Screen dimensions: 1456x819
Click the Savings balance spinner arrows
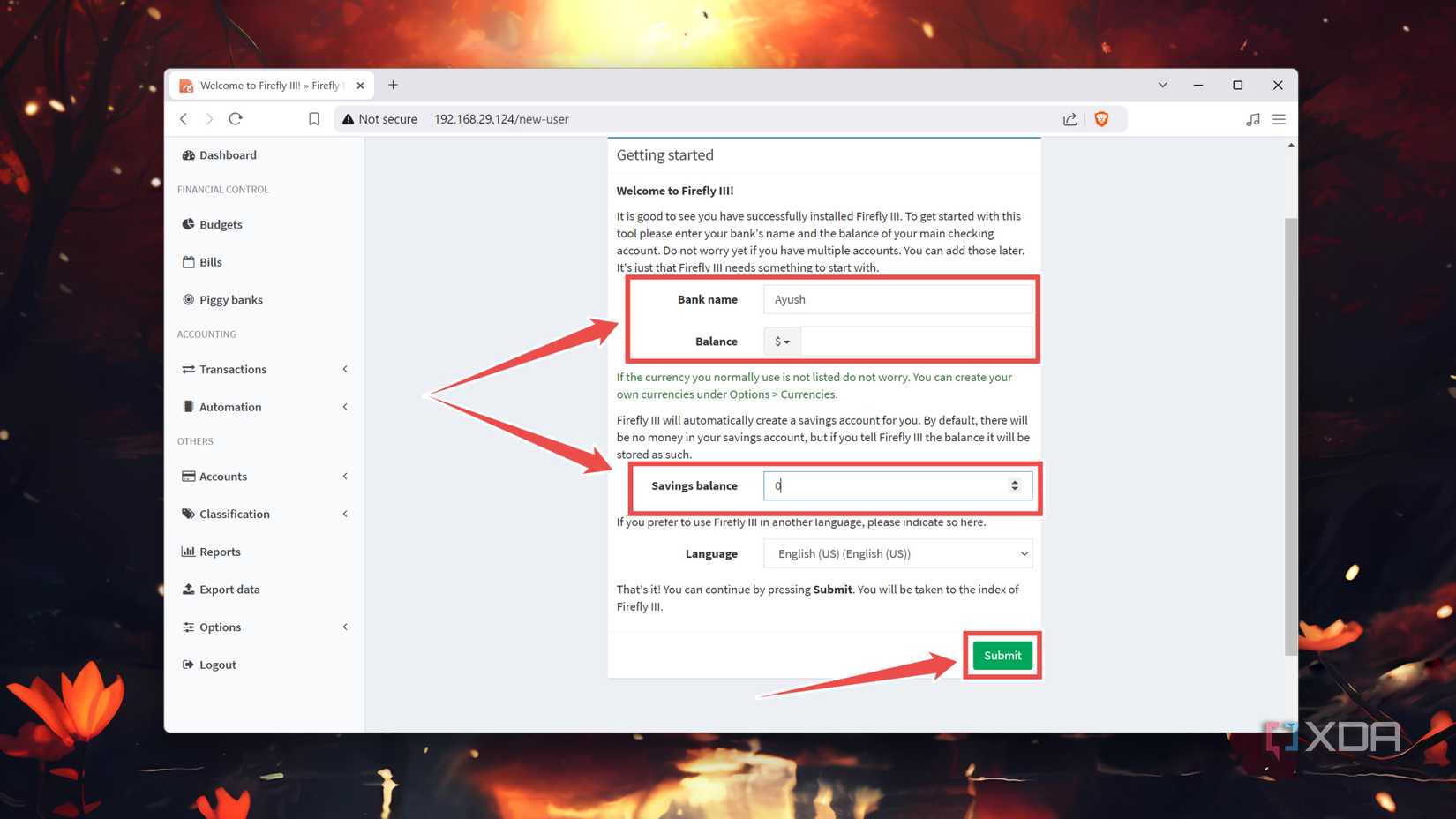[1015, 485]
